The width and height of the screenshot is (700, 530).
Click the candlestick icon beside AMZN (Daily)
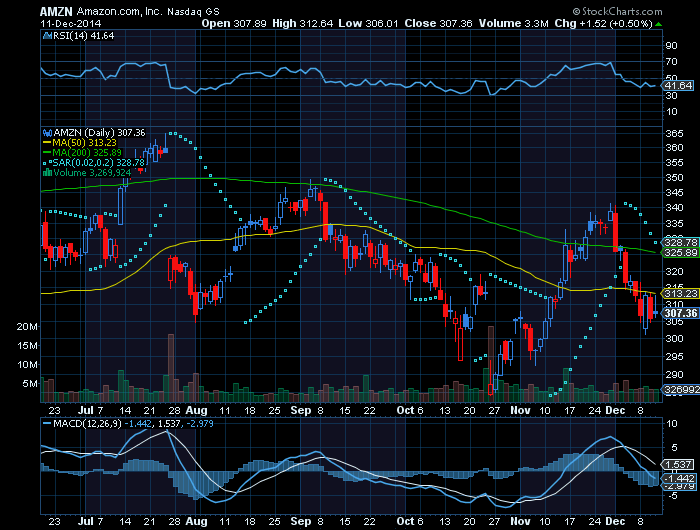click(47, 133)
